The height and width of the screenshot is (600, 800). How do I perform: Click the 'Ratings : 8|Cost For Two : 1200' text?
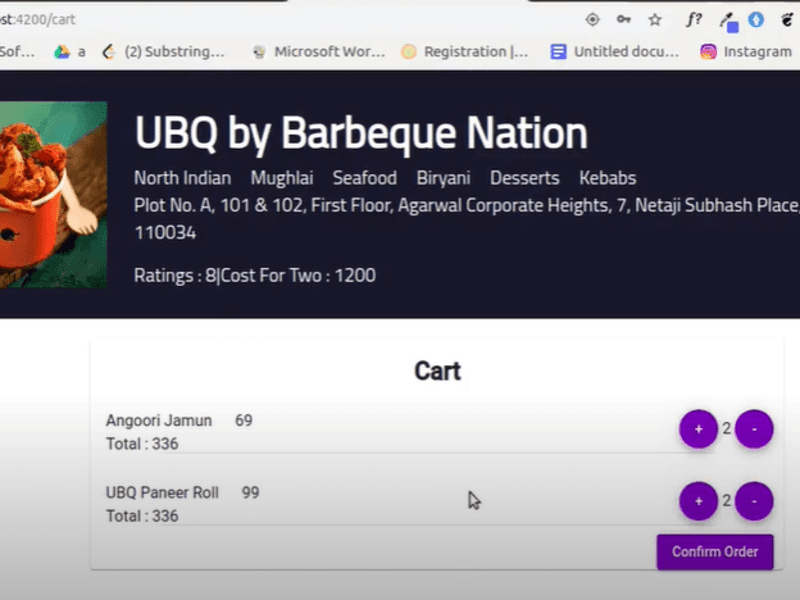pyautogui.click(x=255, y=276)
